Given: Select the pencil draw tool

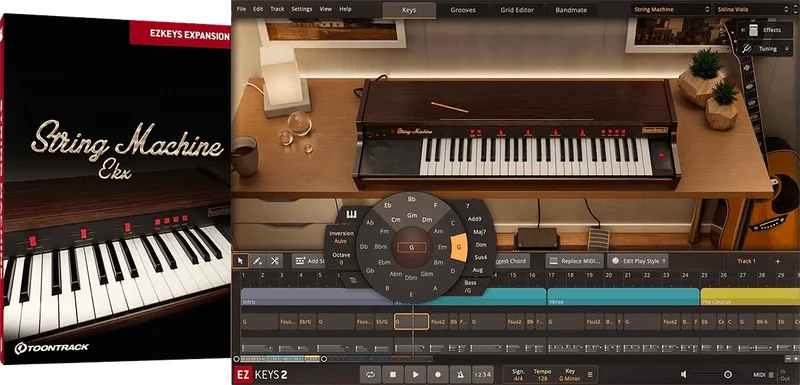Looking at the screenshot, I should pos(258,261).
